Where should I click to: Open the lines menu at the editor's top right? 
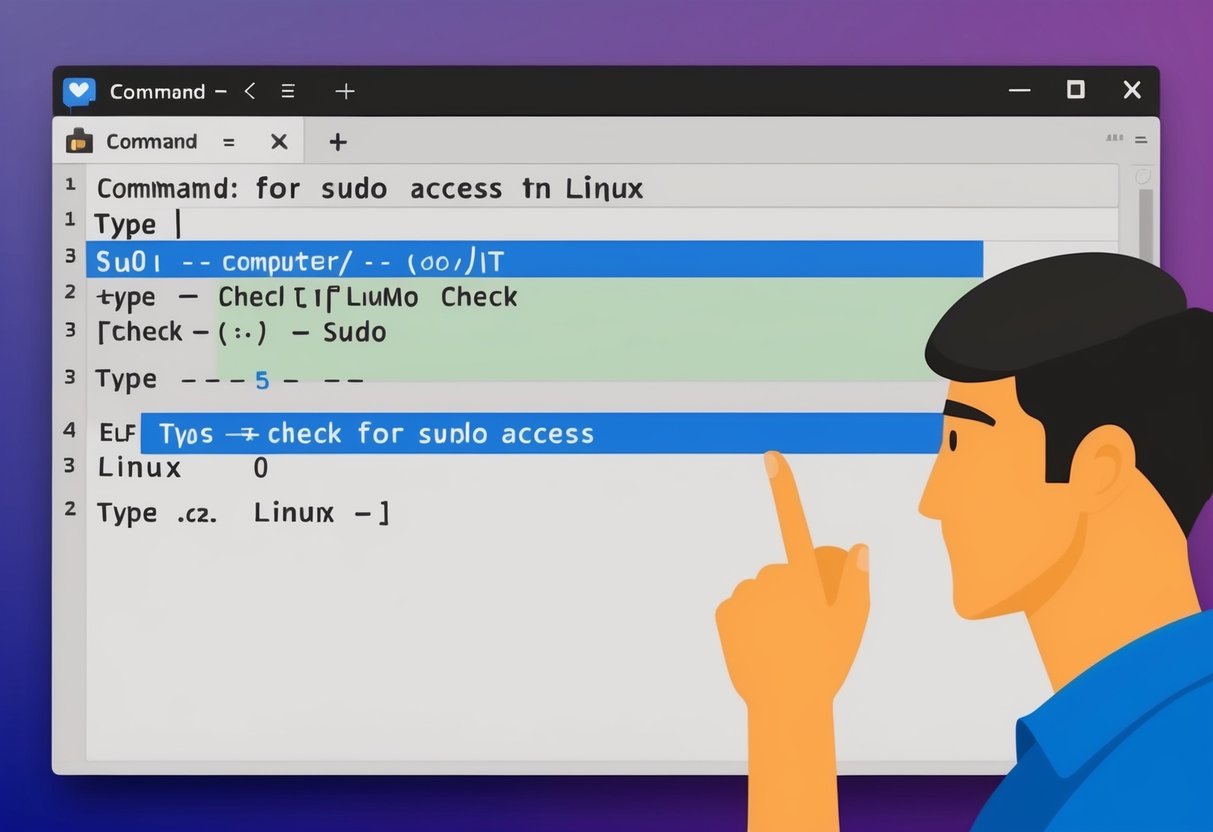(x=1140, y=140)
